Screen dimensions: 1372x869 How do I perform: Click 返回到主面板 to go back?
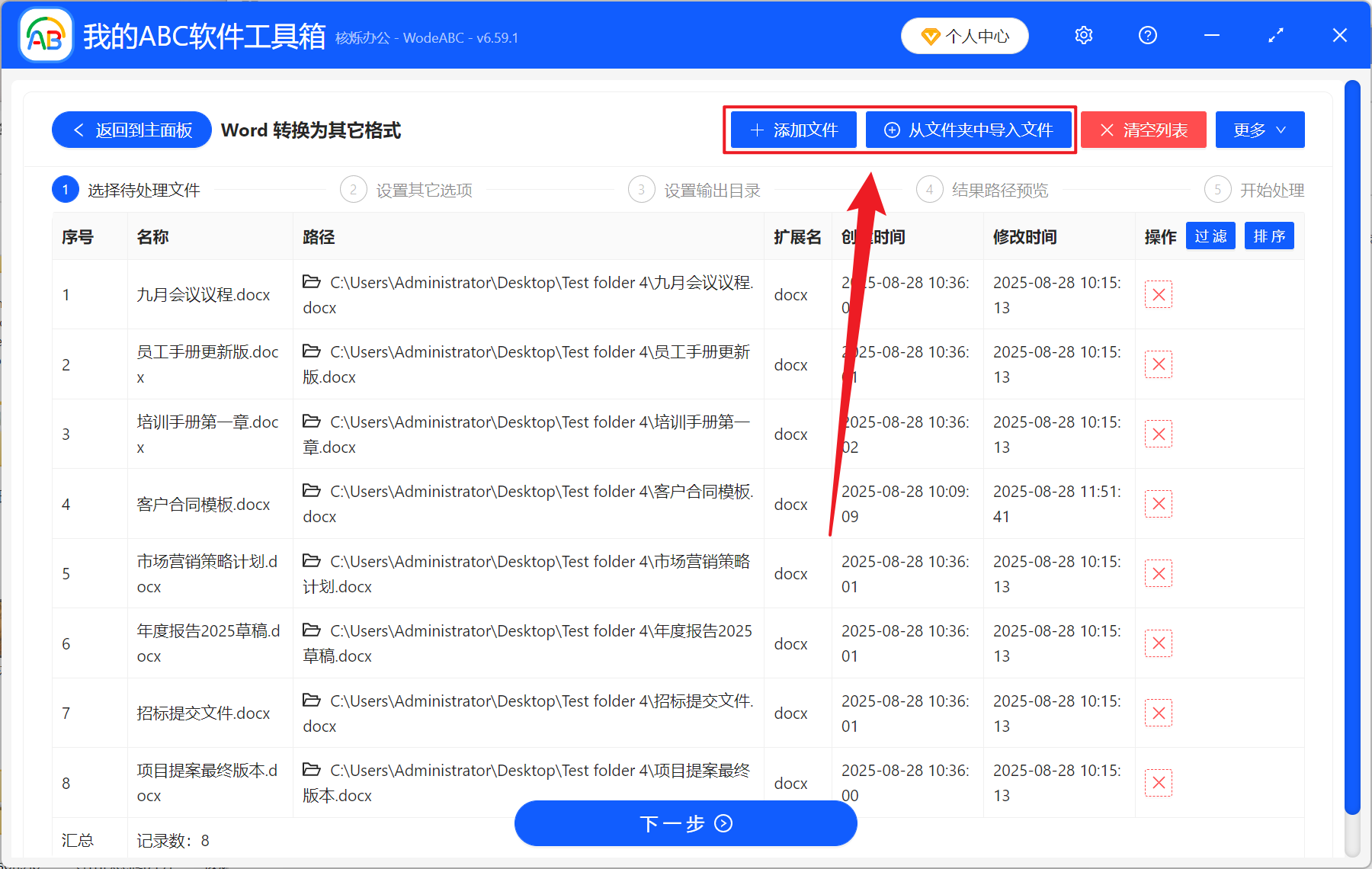tap(131, 130)
